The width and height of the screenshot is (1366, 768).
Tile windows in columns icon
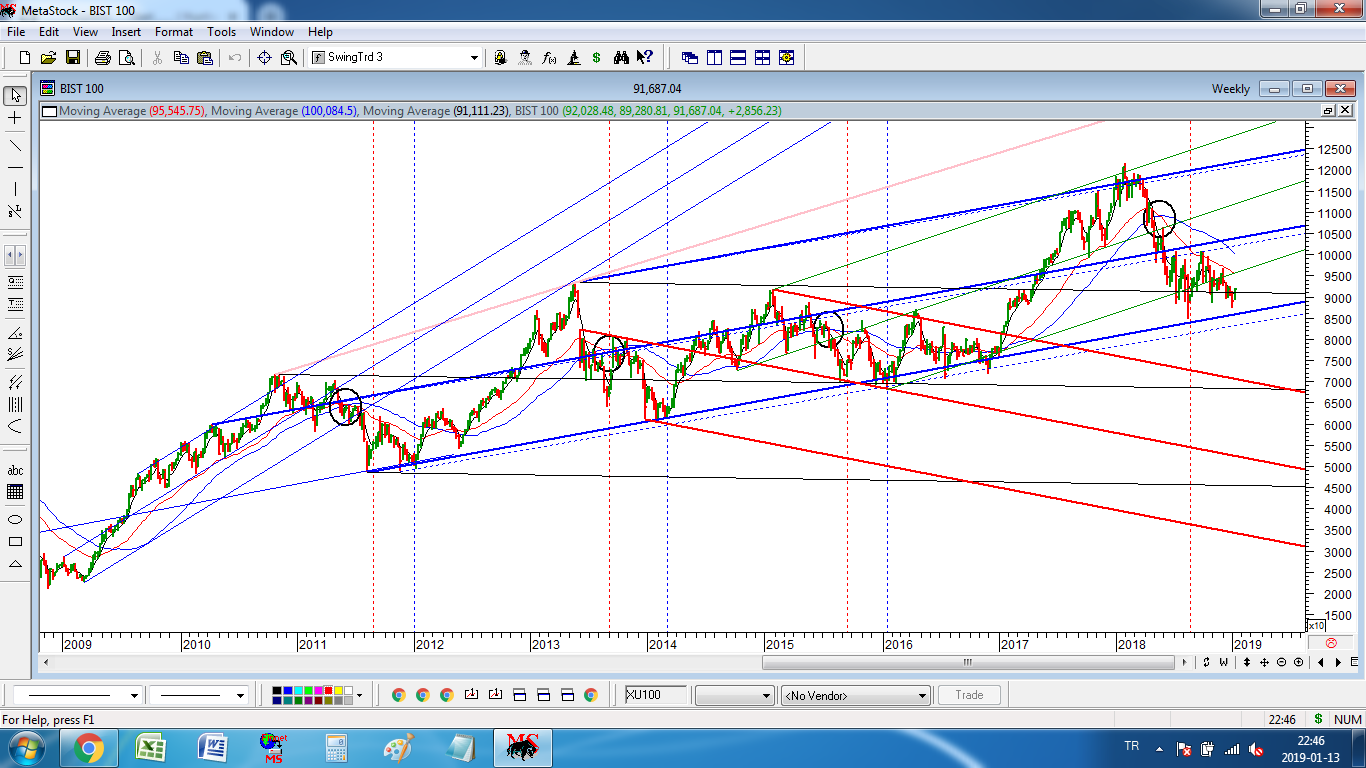pos(714,58)
